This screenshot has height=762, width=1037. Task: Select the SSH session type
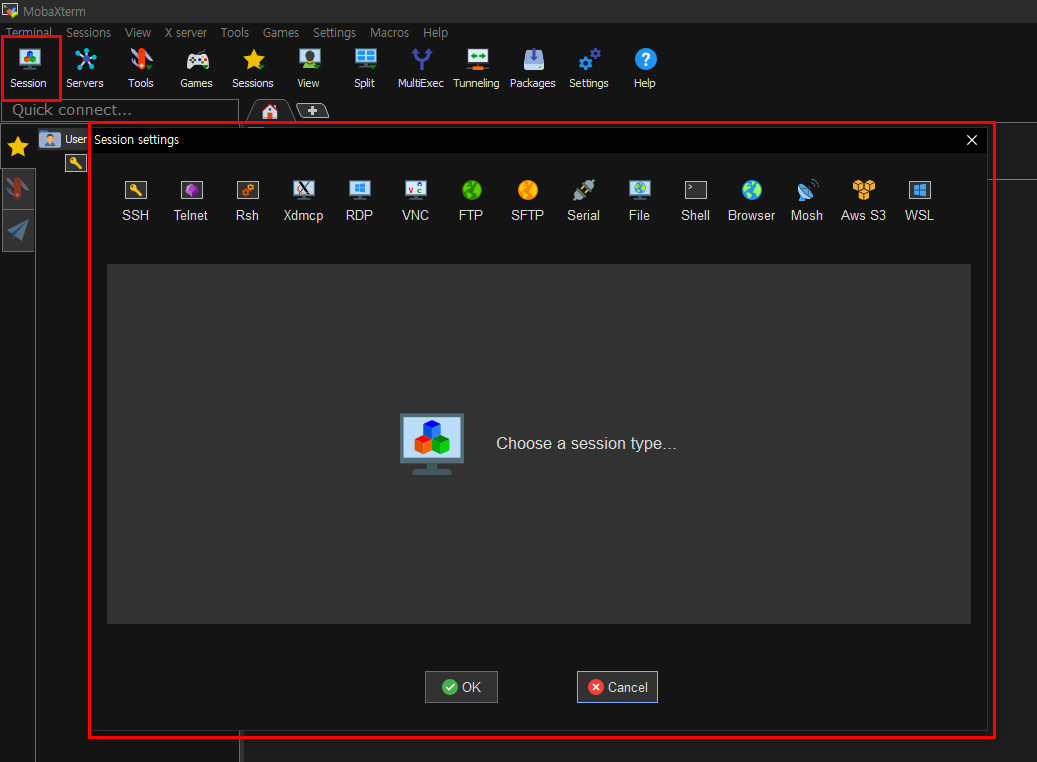[x=136, y=201]
